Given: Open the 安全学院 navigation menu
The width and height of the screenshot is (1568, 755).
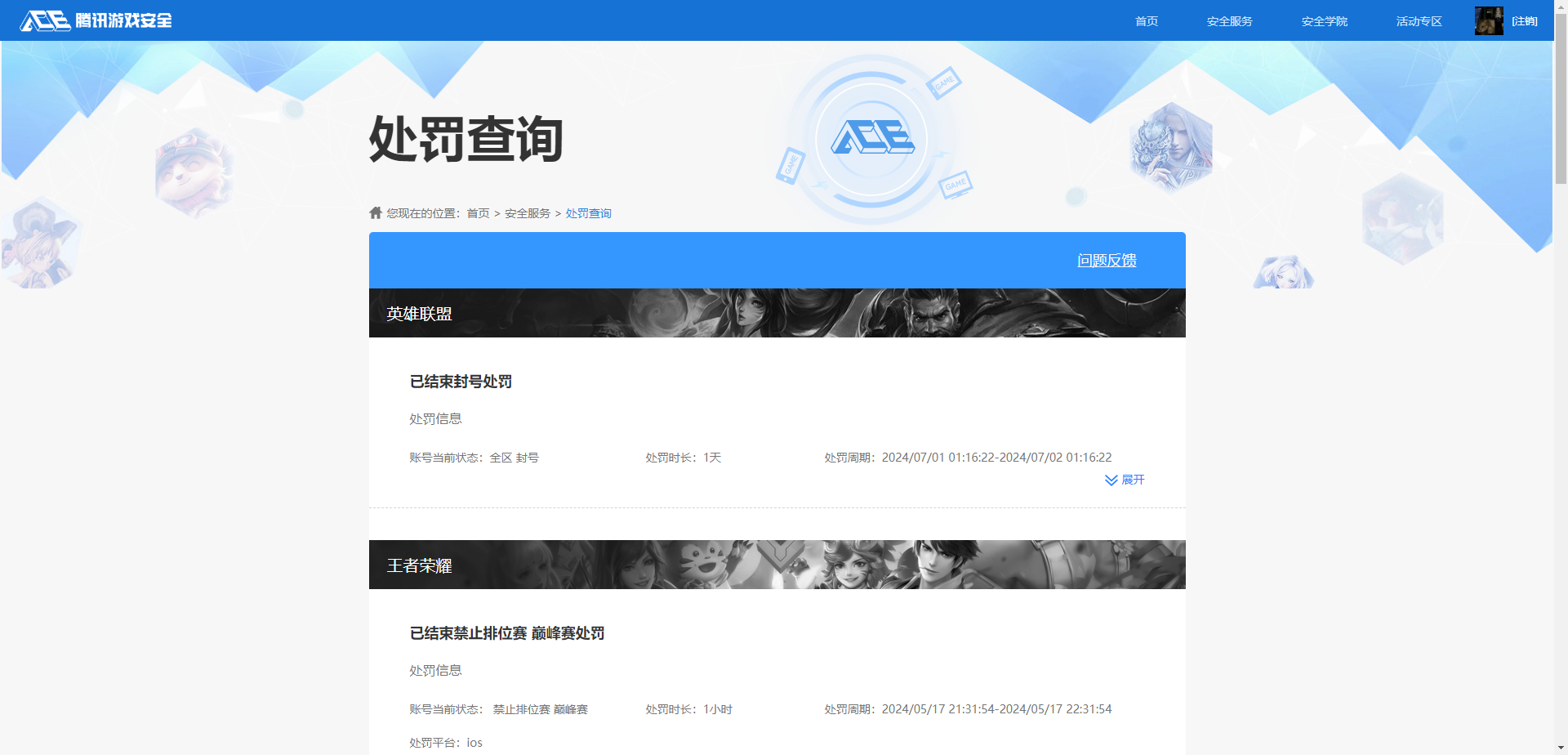Looking at the screenshot, I should click(1324, 21).
